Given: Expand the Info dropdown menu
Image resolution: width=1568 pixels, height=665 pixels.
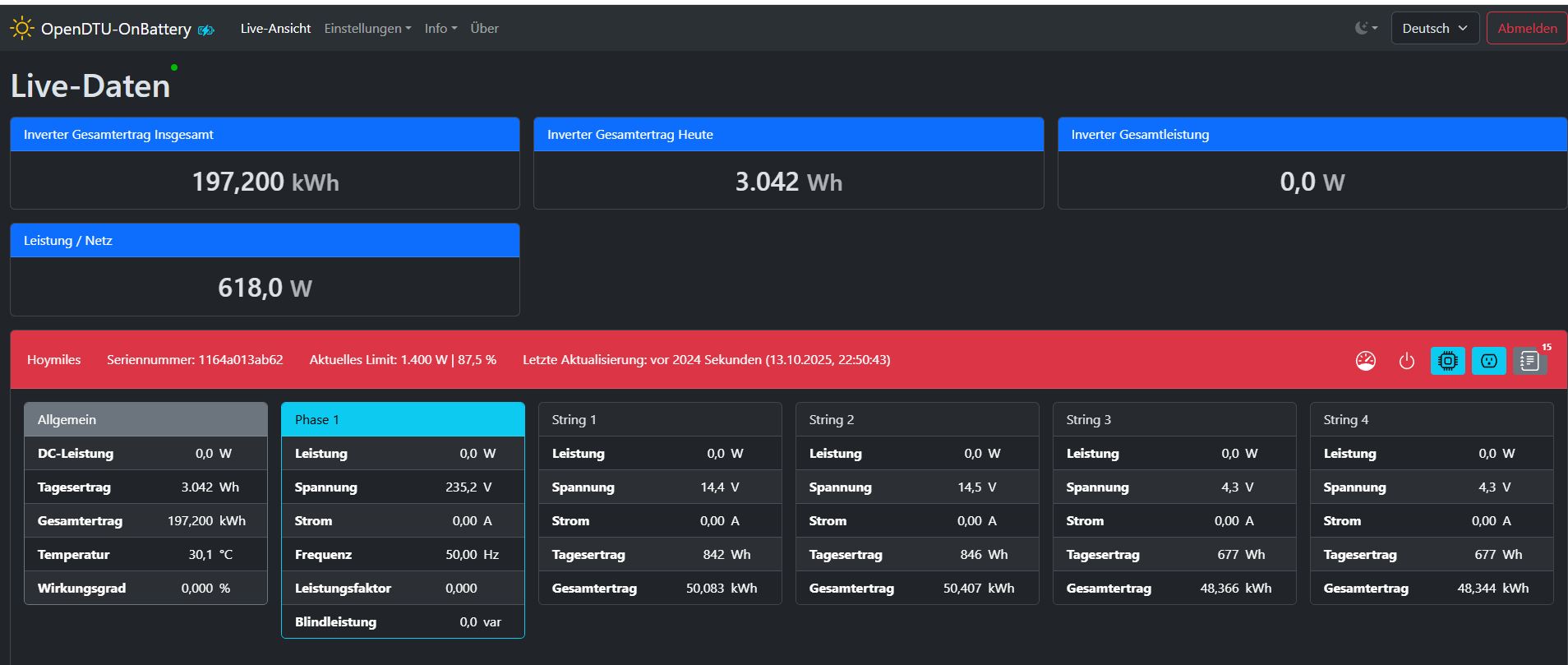Looking at the screenshot, I should pyautogui.click(x=440, y=29).
